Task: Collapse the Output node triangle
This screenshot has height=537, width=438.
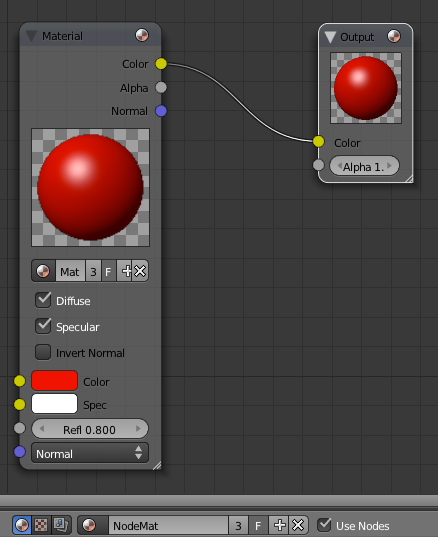Action: point(330,37)
